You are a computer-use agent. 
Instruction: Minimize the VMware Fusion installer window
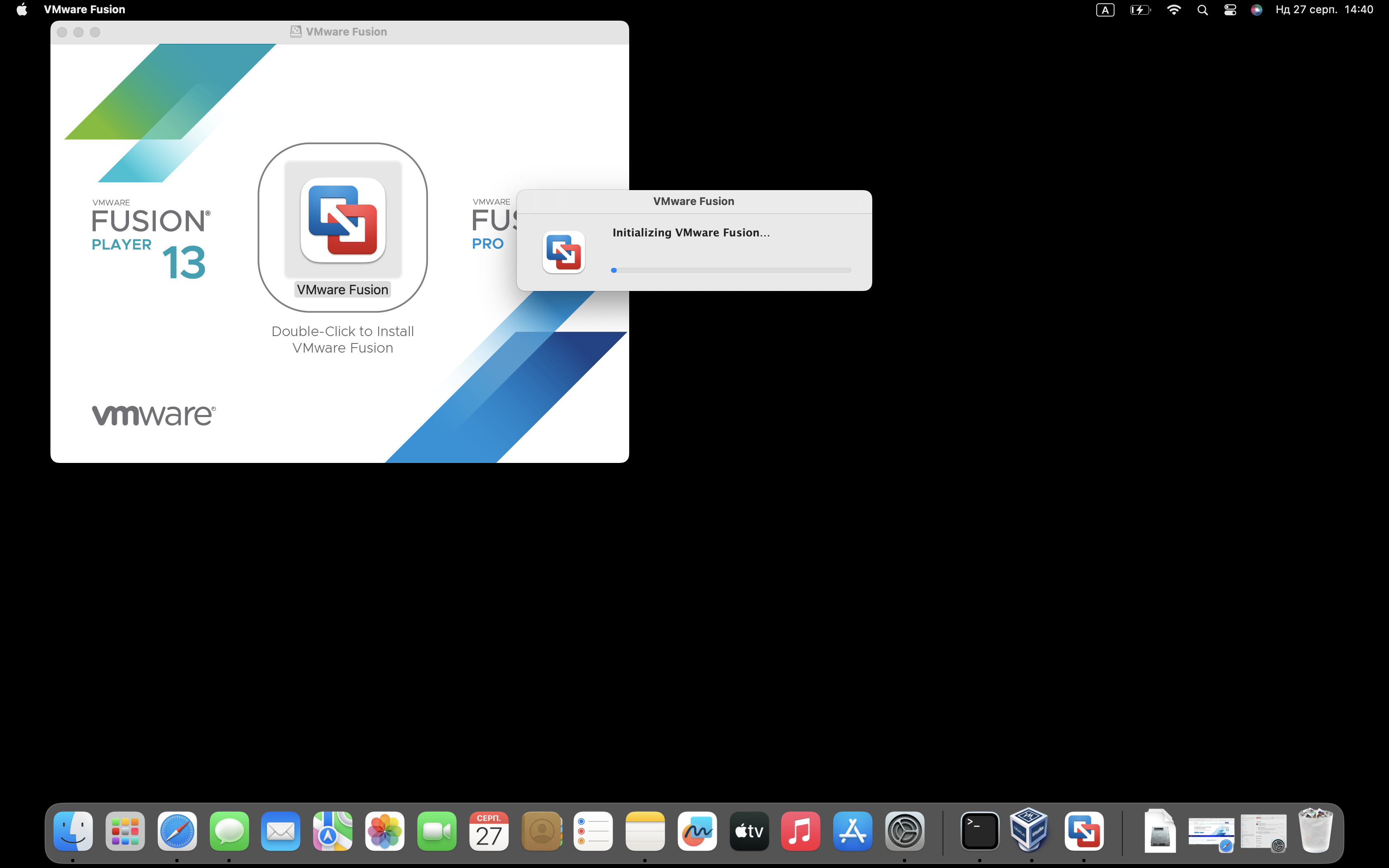point(79,32)
